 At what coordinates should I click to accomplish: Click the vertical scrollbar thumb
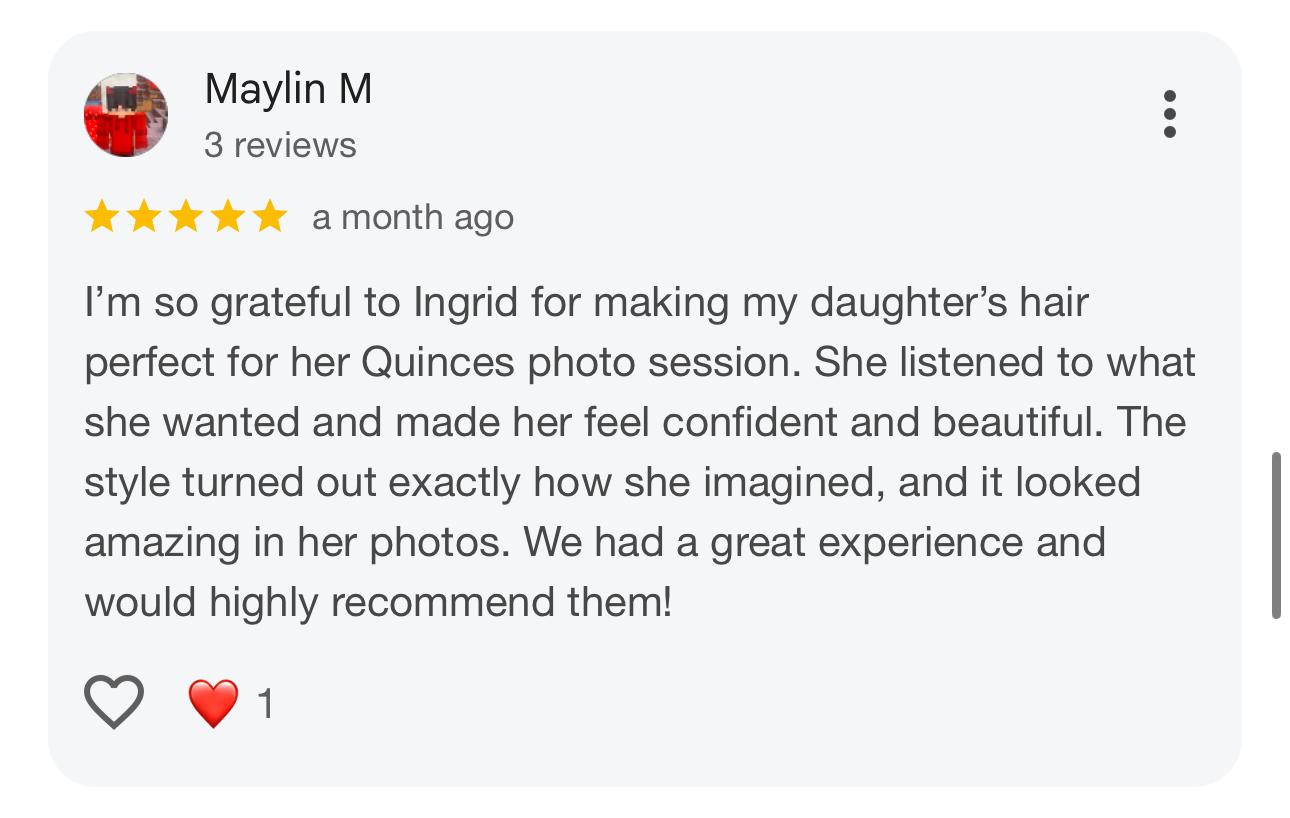click(1276, 535)
